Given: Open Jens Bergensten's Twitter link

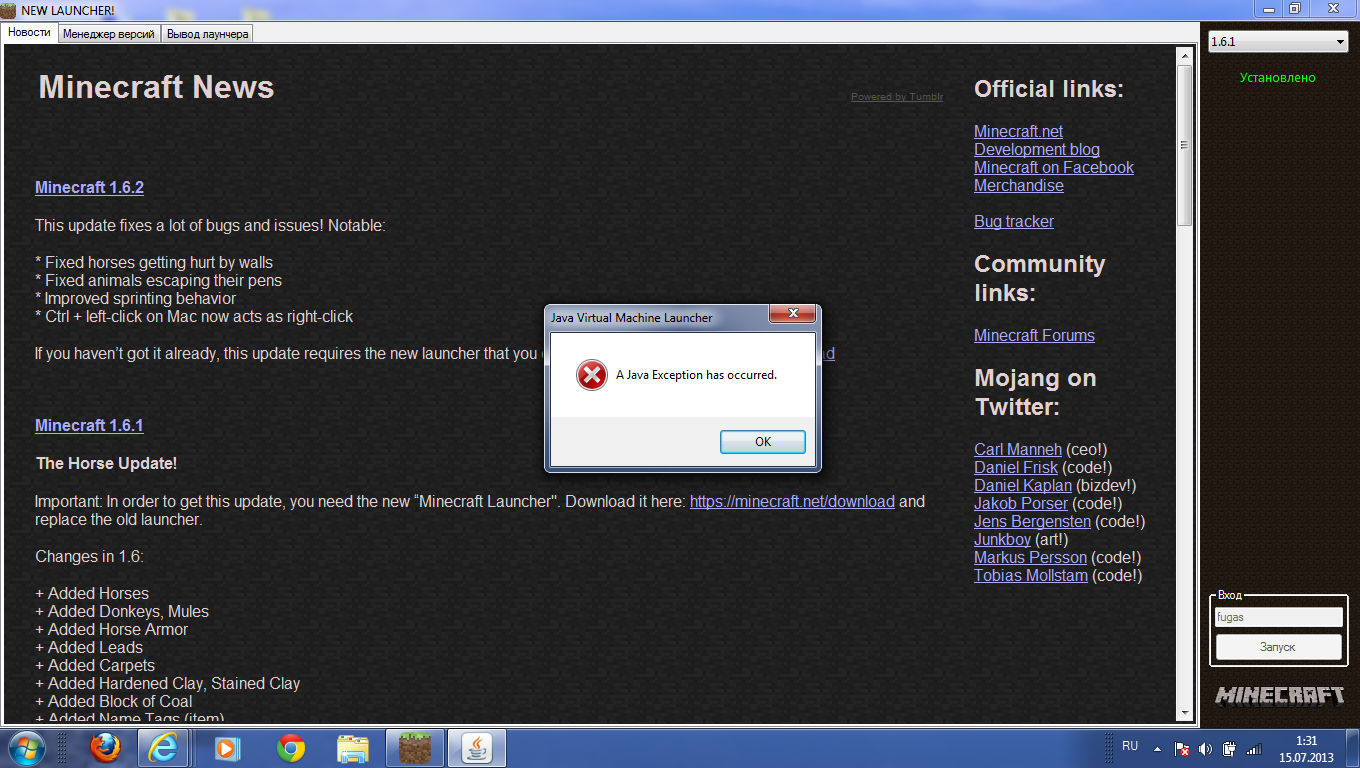Looking at the screenshot, I should (x=1032, y=521).
